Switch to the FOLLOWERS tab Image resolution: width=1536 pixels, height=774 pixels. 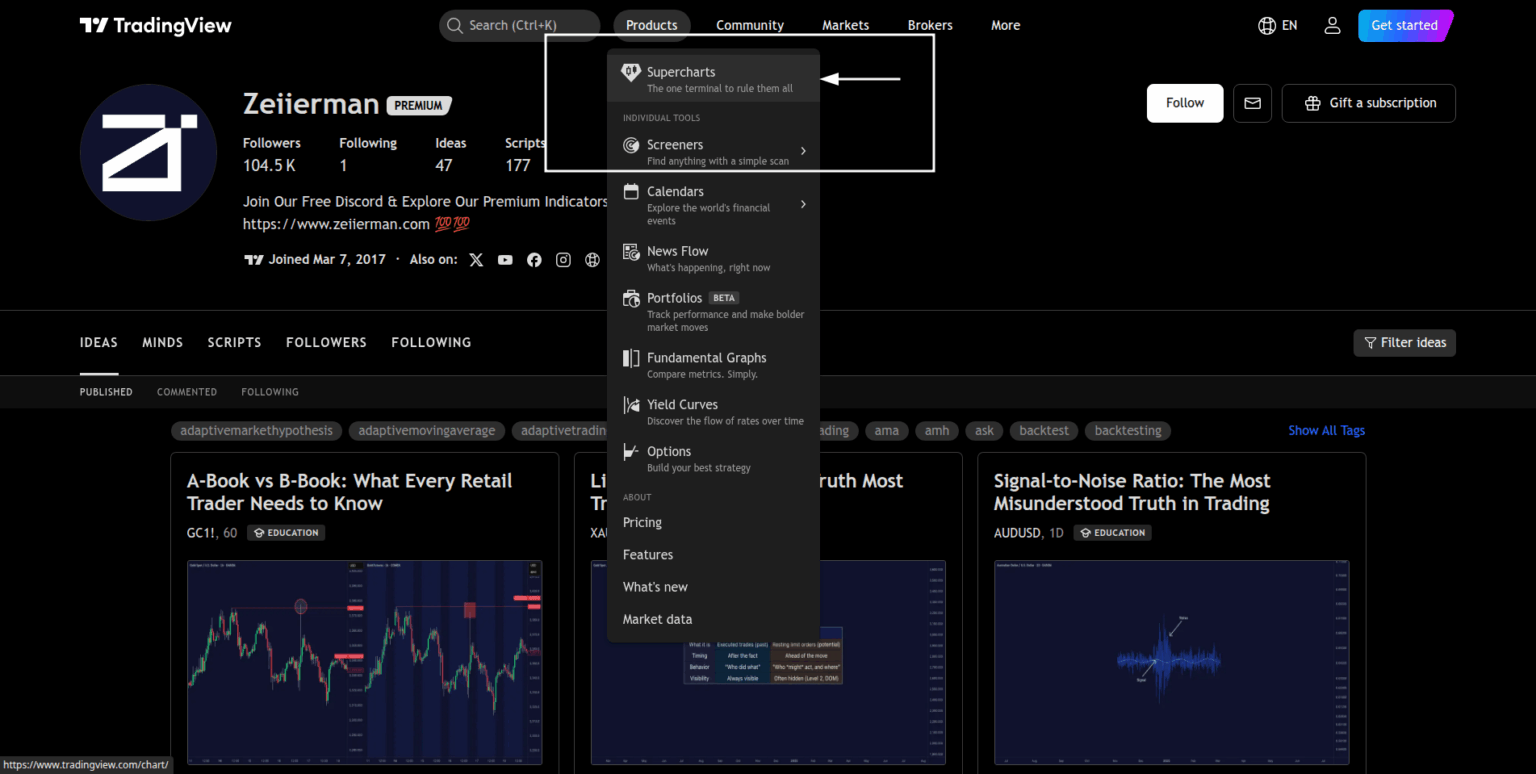point(326,342)
